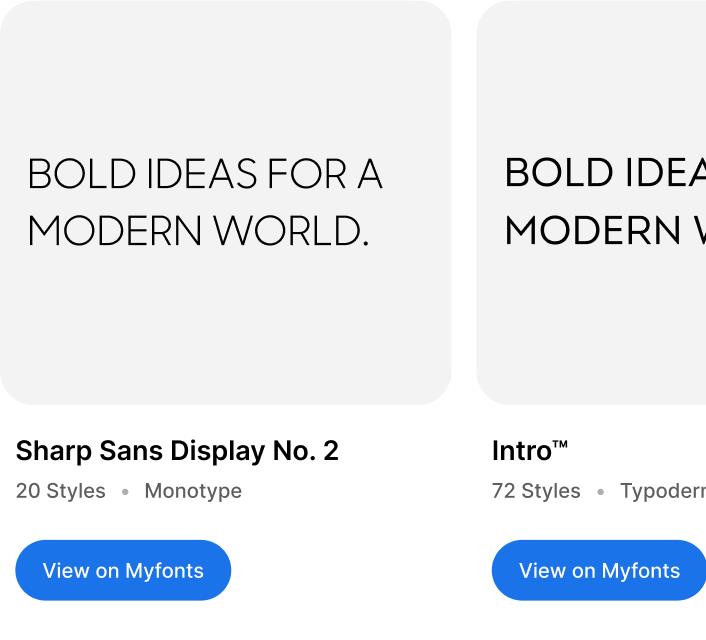Click the "BOLD IDEA" sample line in Intro preview
The height and width of the screenshot is (640, 706).
pyautogui.click(x=604, y=173)
